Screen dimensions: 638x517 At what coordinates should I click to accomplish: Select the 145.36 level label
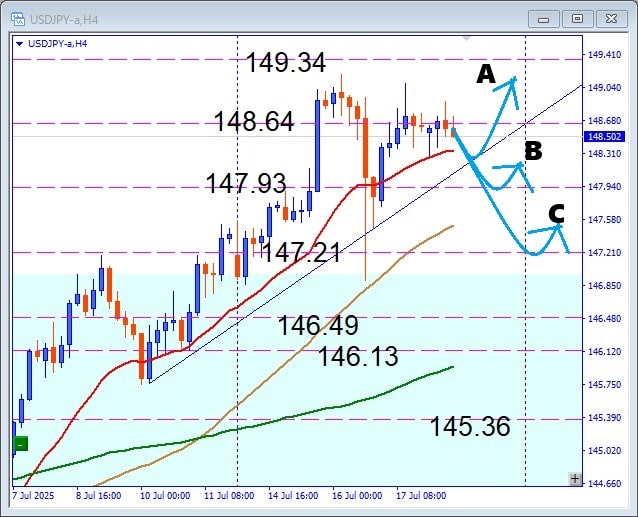click(x=470, y=426)
